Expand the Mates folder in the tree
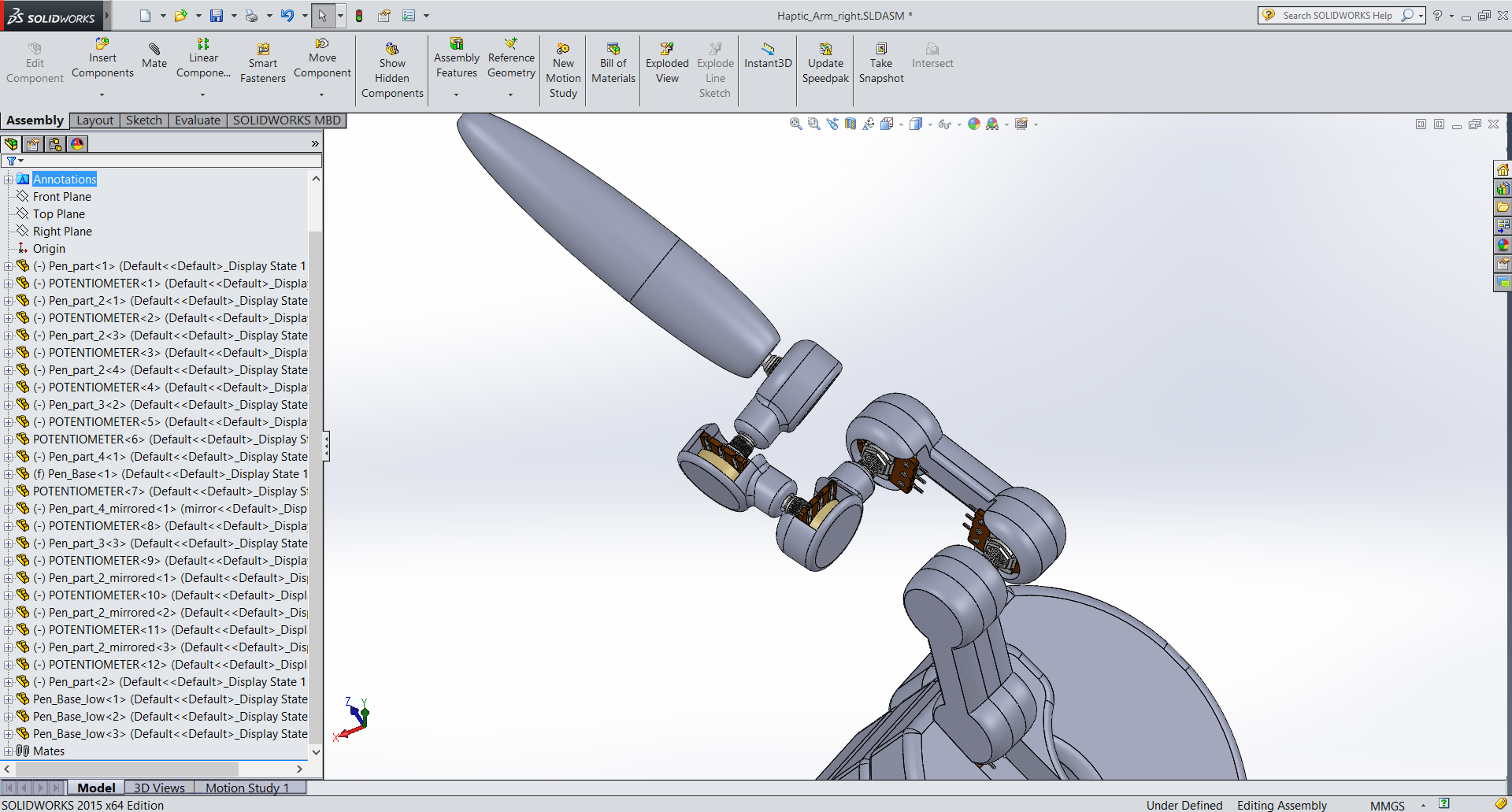The width and height of the screenshot is (1512, 812). pyautogui.click(x=8, y=751)
